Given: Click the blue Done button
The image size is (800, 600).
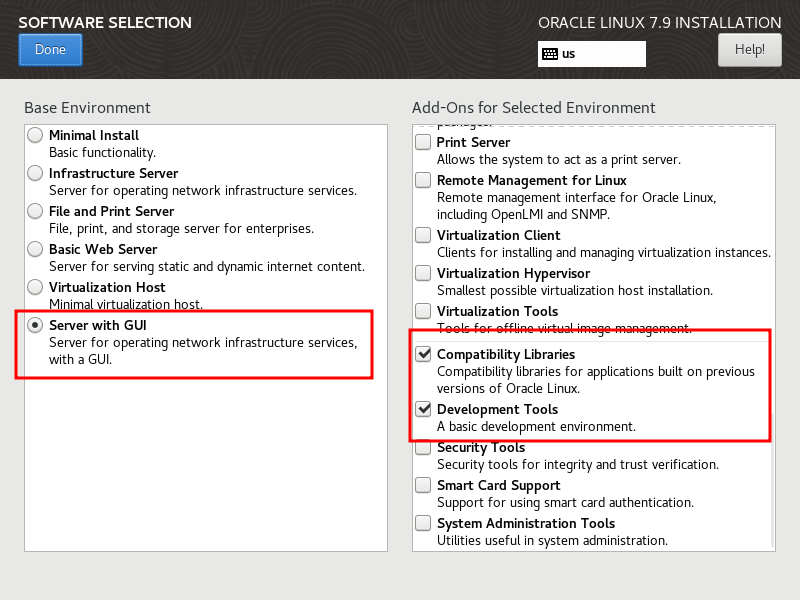Looking at the screenshot, I should (x=50, y=50).
